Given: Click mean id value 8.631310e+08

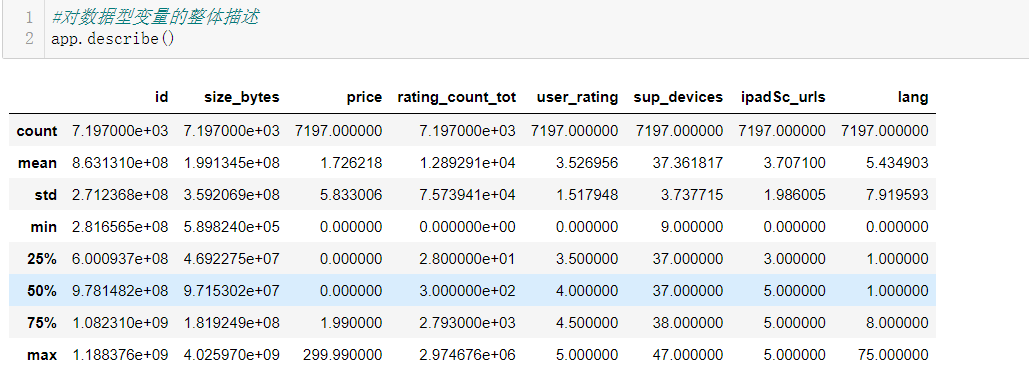Looking at the screenshot, I should tap(120, 163).
